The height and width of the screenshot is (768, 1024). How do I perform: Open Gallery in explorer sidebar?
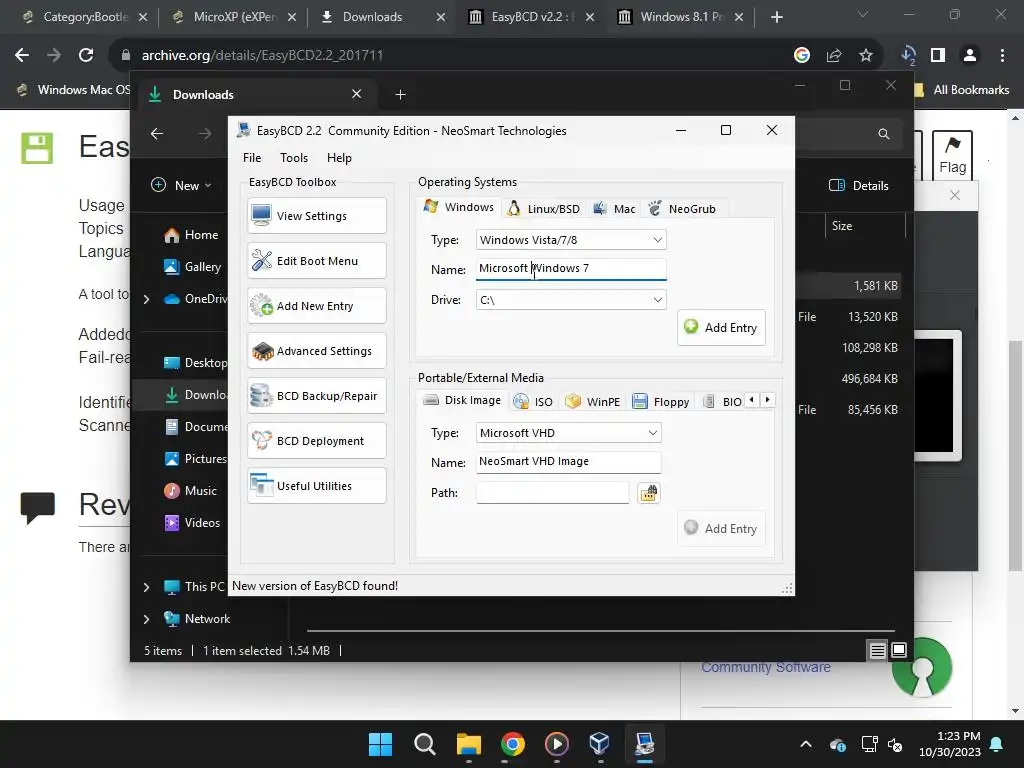coord(192,266)
